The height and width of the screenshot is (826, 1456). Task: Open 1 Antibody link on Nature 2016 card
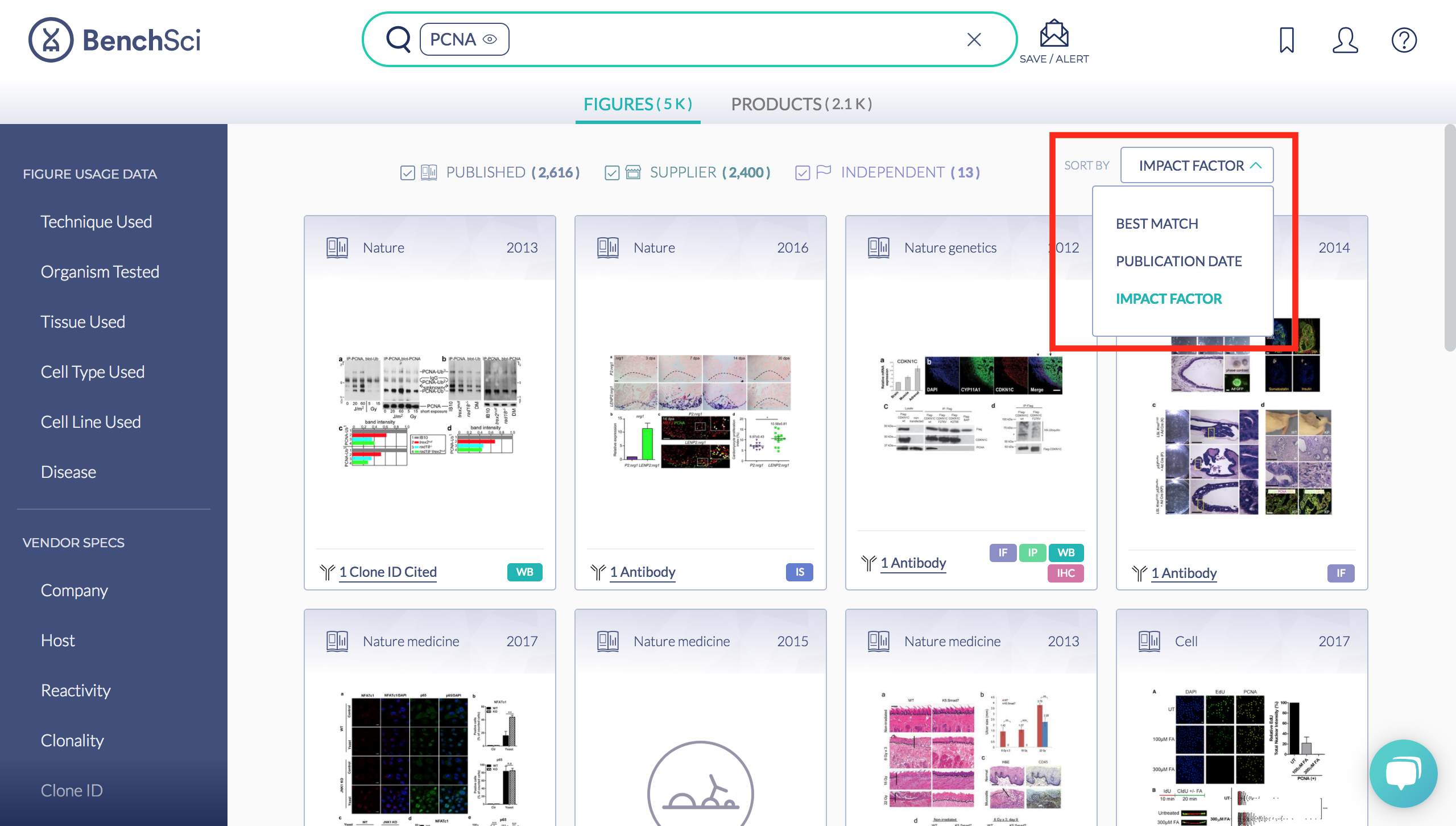coord(643,572)
